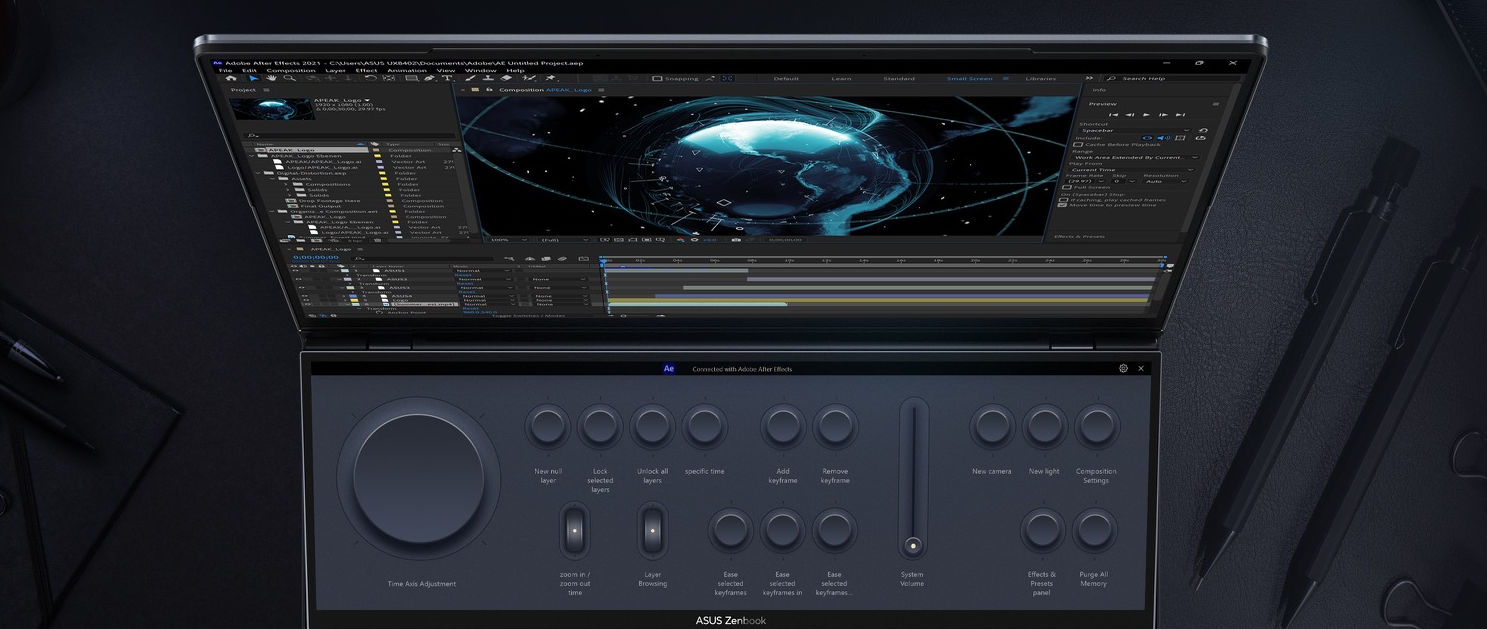Expand the Resolution Auto dropdown
This screenshot has width=1487, height=629.
pyautogui.click(x=1164, y=181)
